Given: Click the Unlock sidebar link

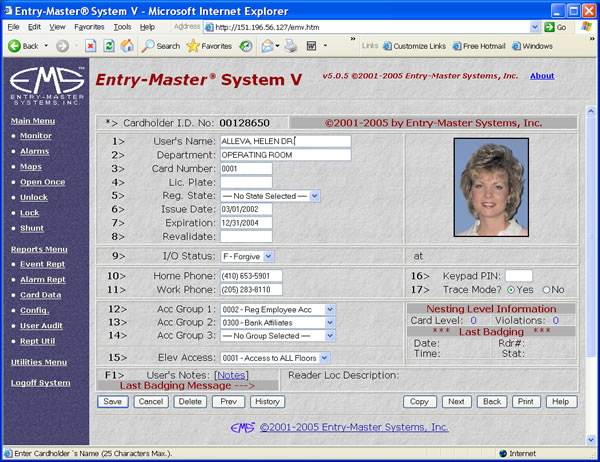Looking at the screenshot, I should (x=34, y=198).
